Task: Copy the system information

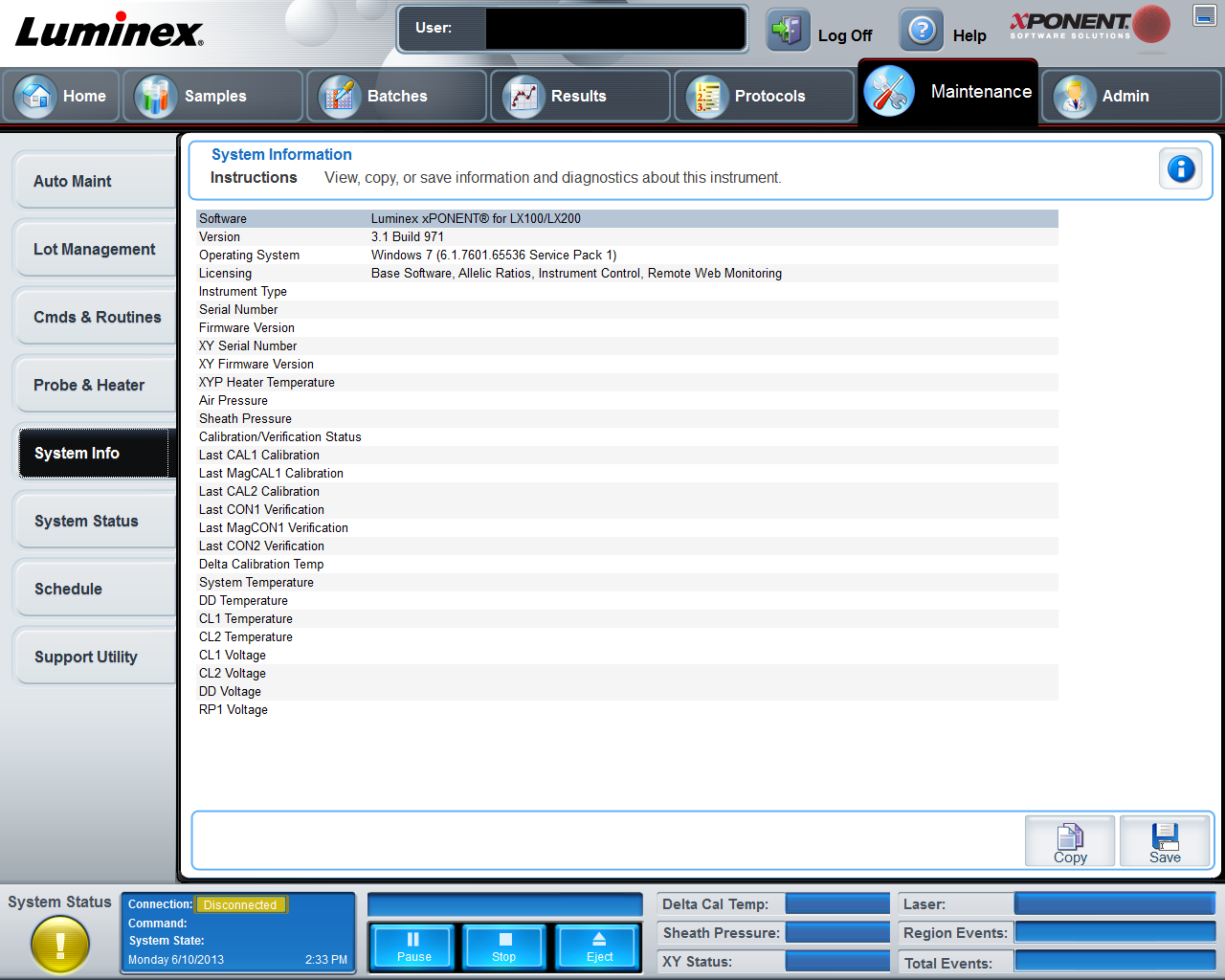Action: tap(1069, 840)
